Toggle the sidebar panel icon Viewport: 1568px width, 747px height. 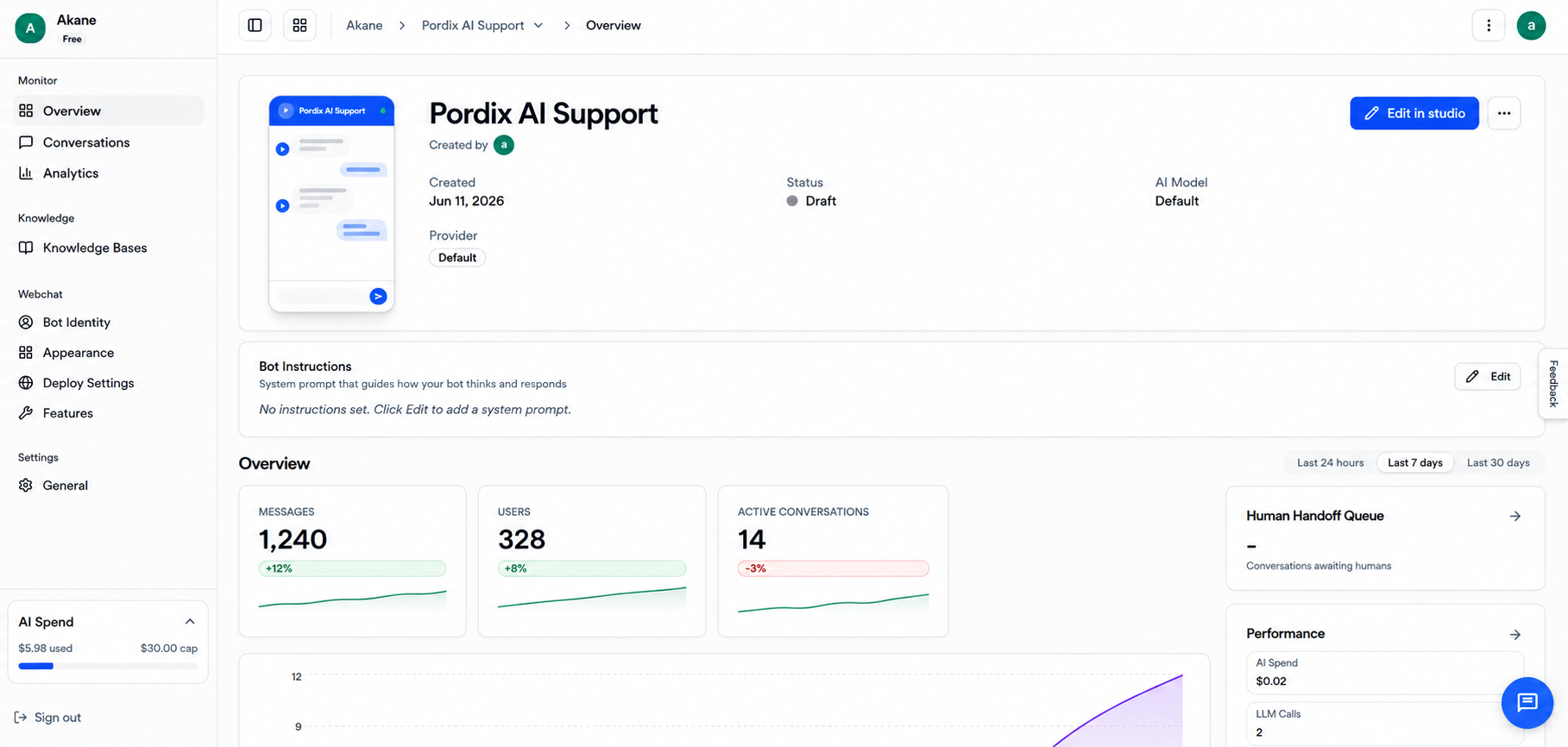255,25
